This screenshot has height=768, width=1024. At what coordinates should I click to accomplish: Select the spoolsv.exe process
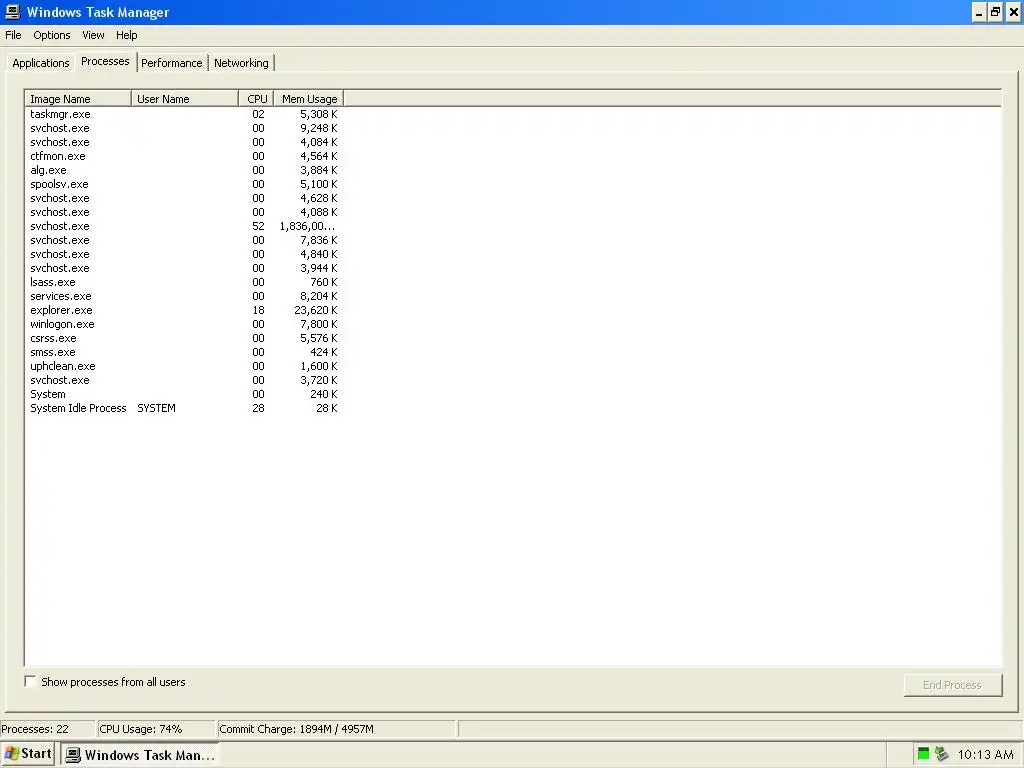click(184, 184)
